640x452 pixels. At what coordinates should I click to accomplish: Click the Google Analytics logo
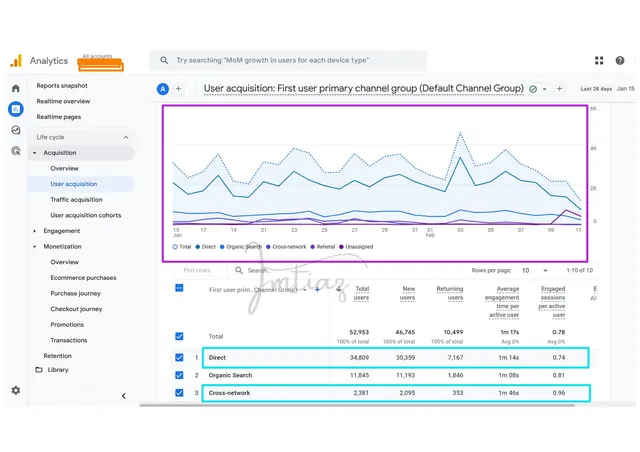pos(16,61)
